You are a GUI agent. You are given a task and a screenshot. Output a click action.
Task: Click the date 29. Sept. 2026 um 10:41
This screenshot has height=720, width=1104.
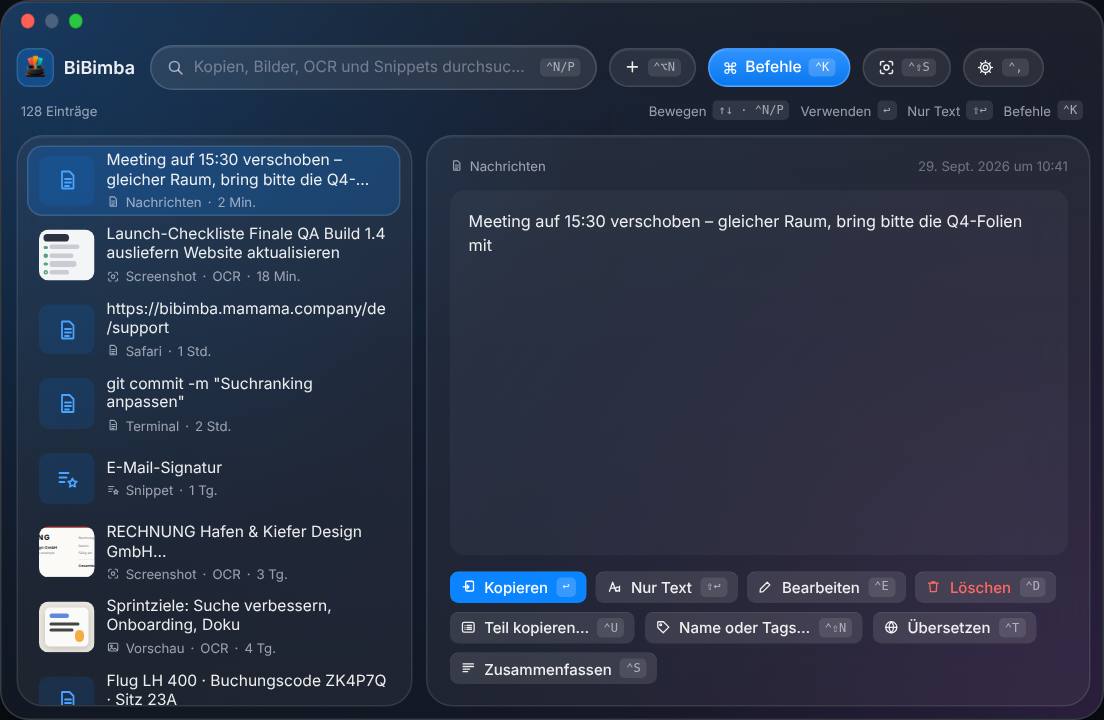(x=992, y=166)
